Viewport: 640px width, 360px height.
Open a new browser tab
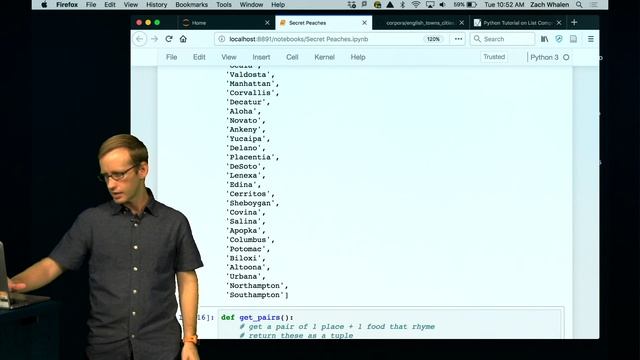pos(574,22)
